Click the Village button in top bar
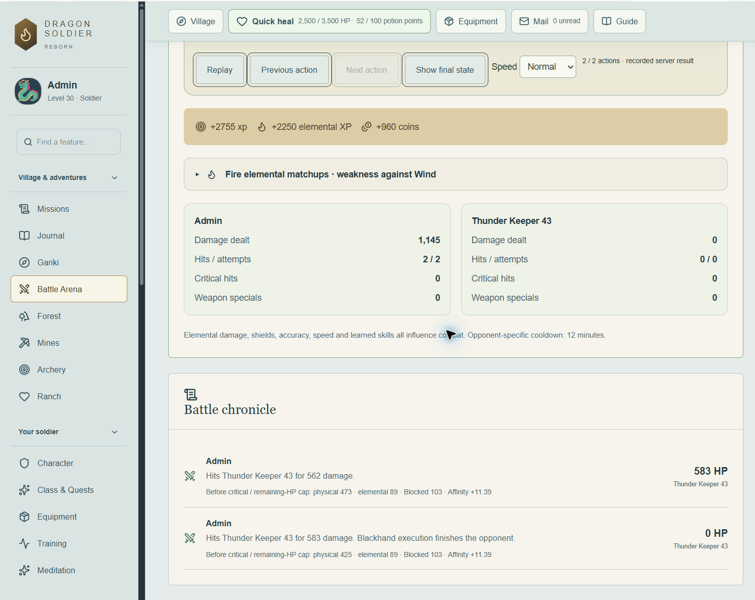 point(196,21)
